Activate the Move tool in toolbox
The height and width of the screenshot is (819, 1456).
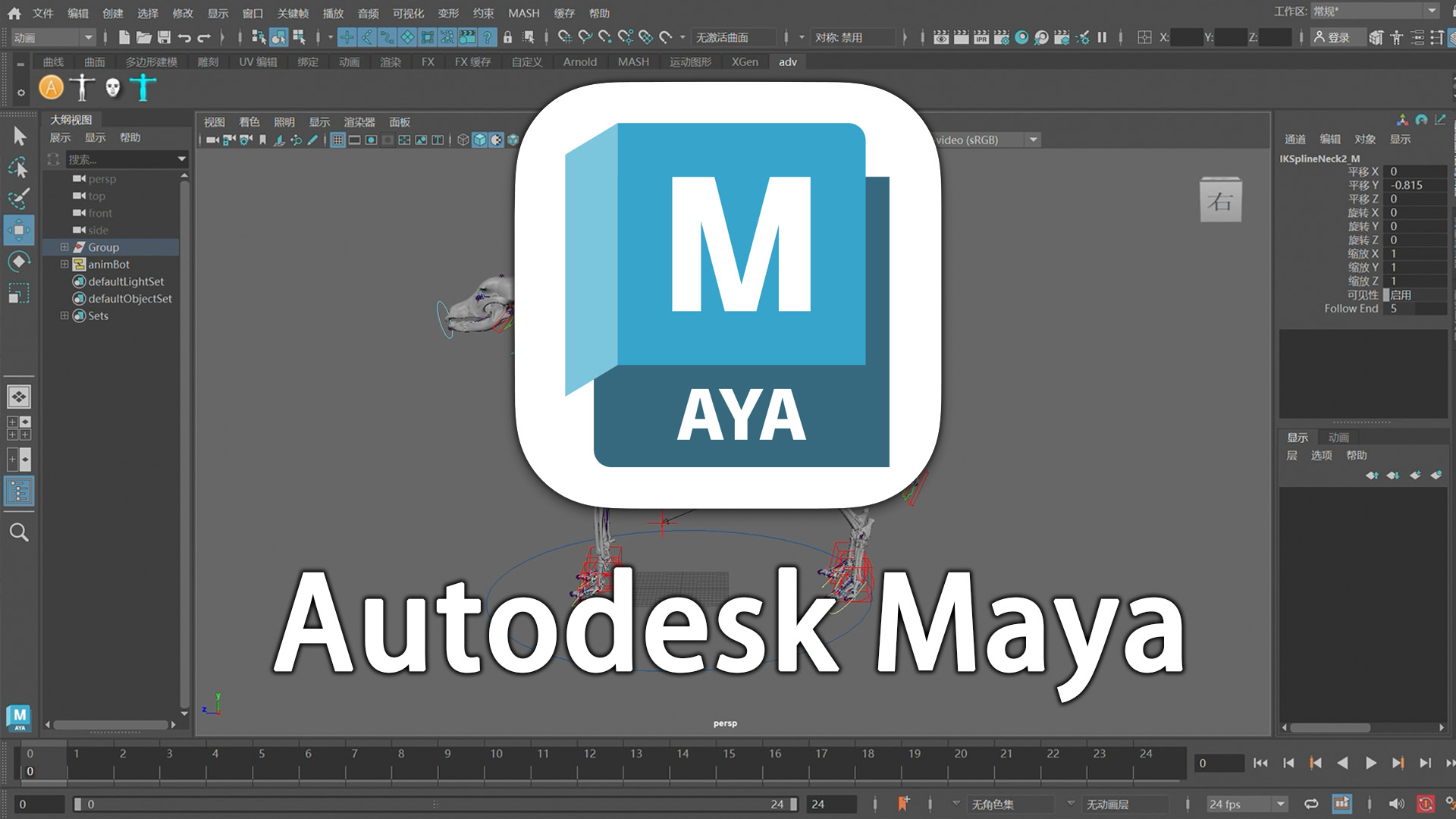tap(19, 230)
